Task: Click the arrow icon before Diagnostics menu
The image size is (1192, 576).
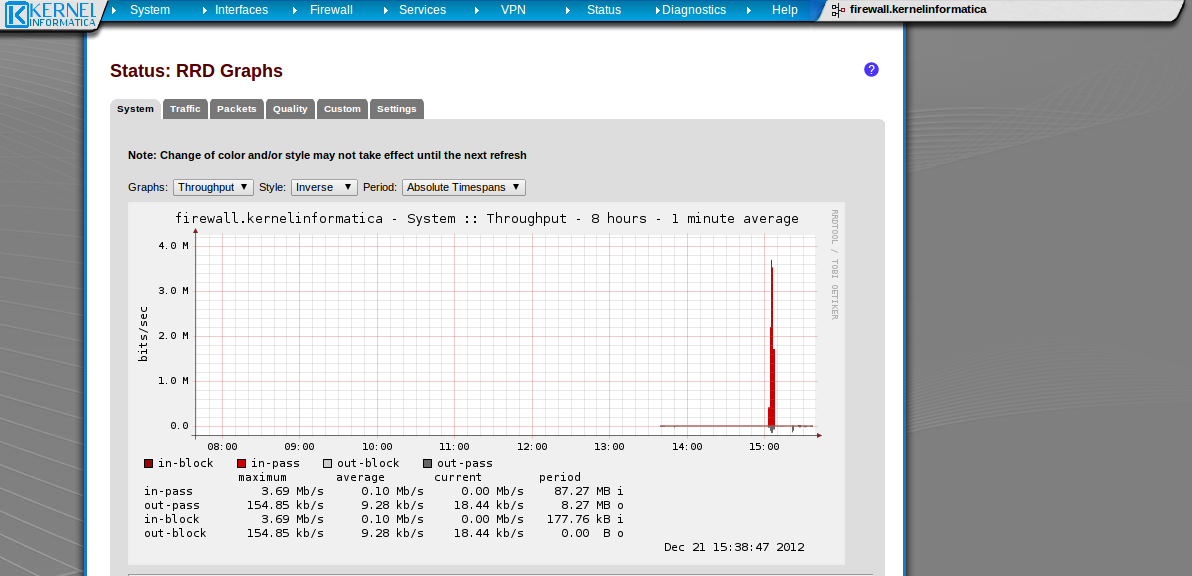Action: pos(658,11)
